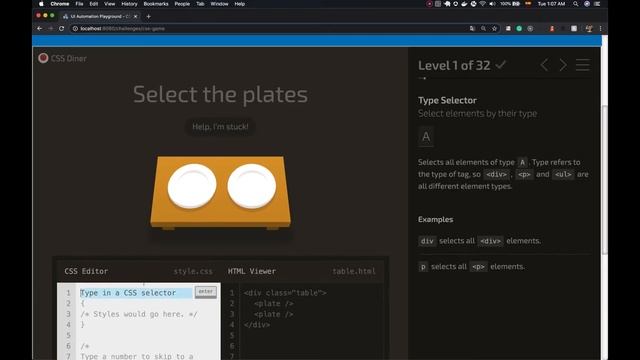This screenshot has height=360, width=640.
Task: Open the Help menu
Action: pos(240,4)
